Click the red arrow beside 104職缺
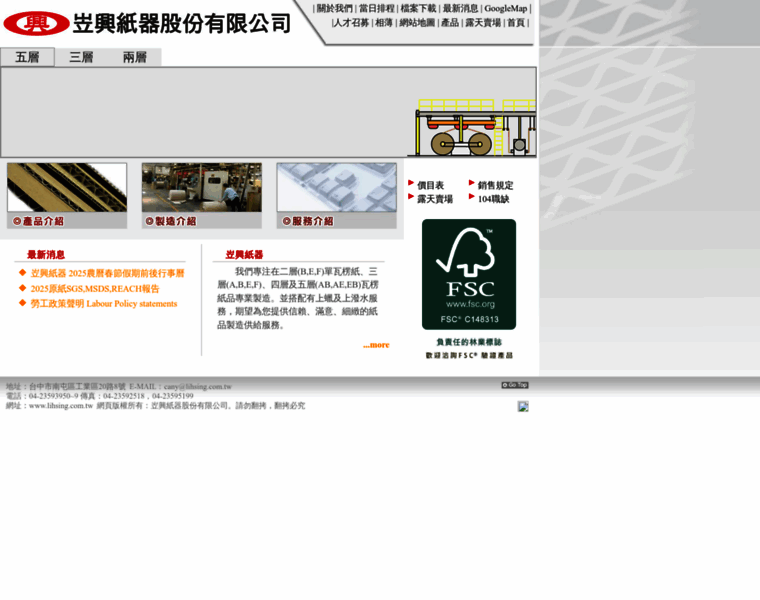Viewport: 760px width, 600px height. pos(472,196)
